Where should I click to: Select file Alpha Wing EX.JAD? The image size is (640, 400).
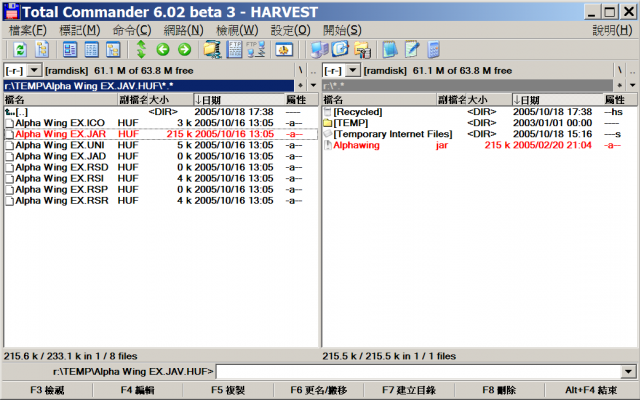click(x=161, y=156)
